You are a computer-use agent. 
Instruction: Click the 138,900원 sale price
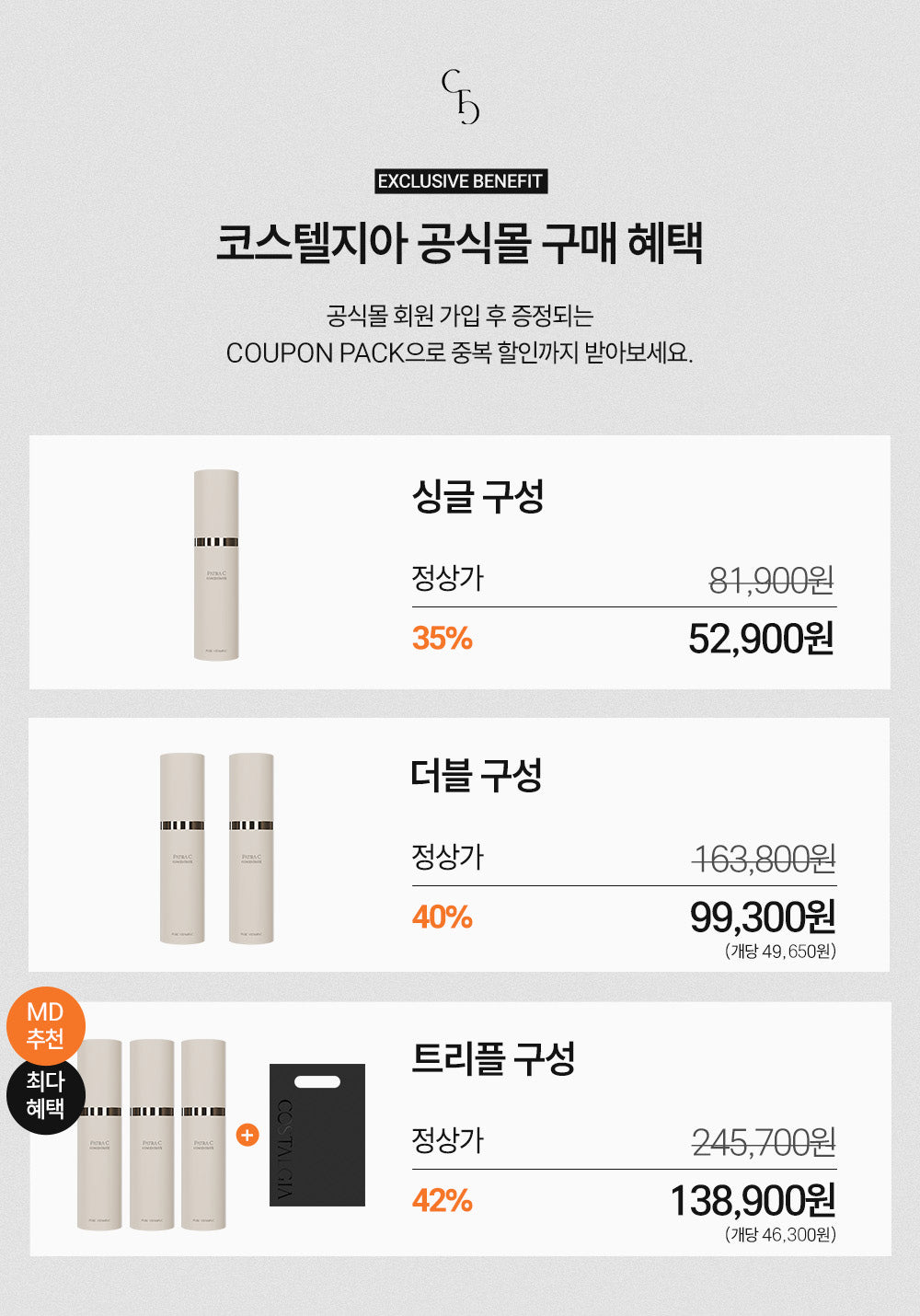click(x=753, y=1201)
